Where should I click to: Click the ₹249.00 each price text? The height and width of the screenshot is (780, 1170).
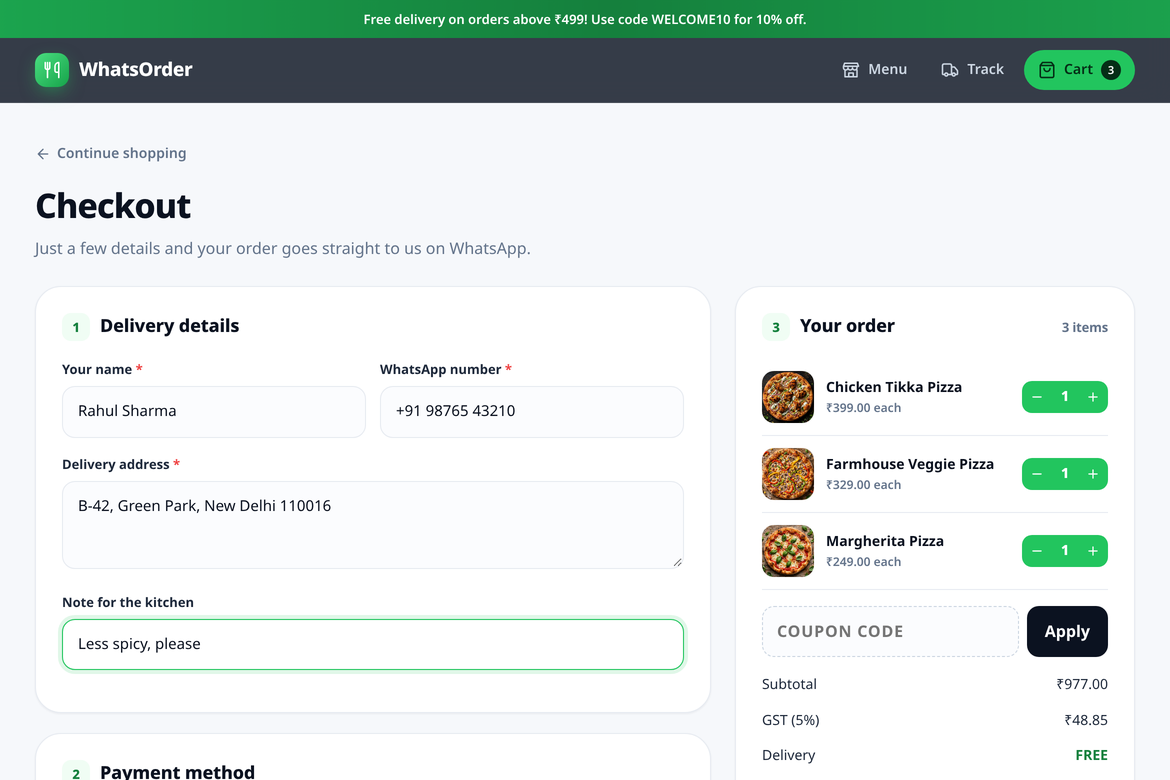863,562
